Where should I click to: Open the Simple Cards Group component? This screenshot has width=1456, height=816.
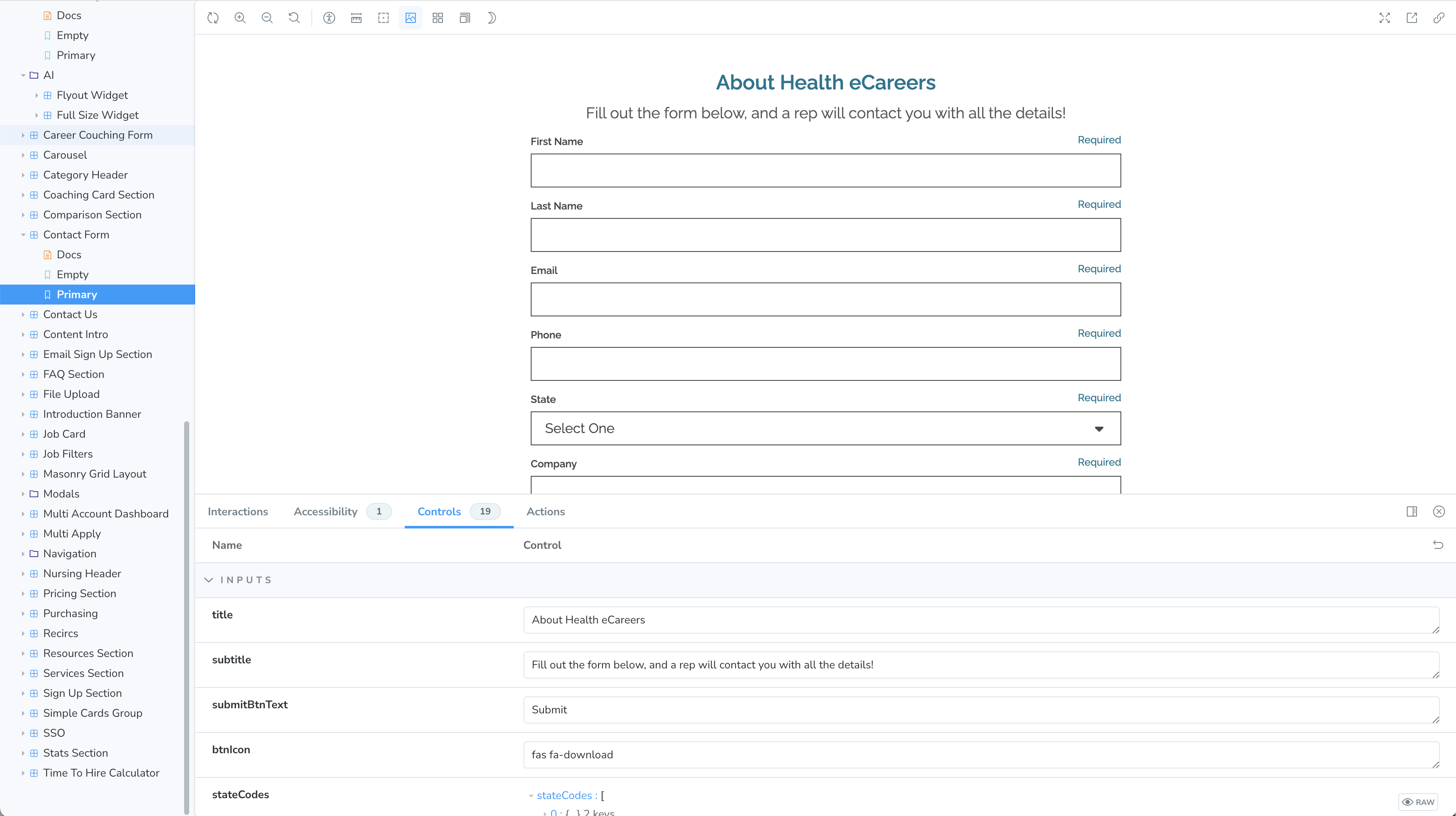click(92, 713)
